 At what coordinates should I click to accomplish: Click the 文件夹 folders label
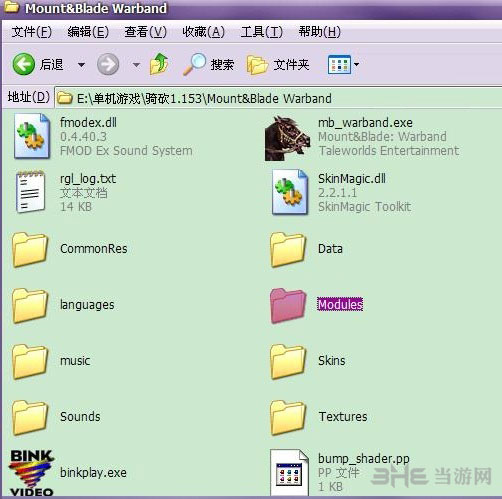coord(291,64)
